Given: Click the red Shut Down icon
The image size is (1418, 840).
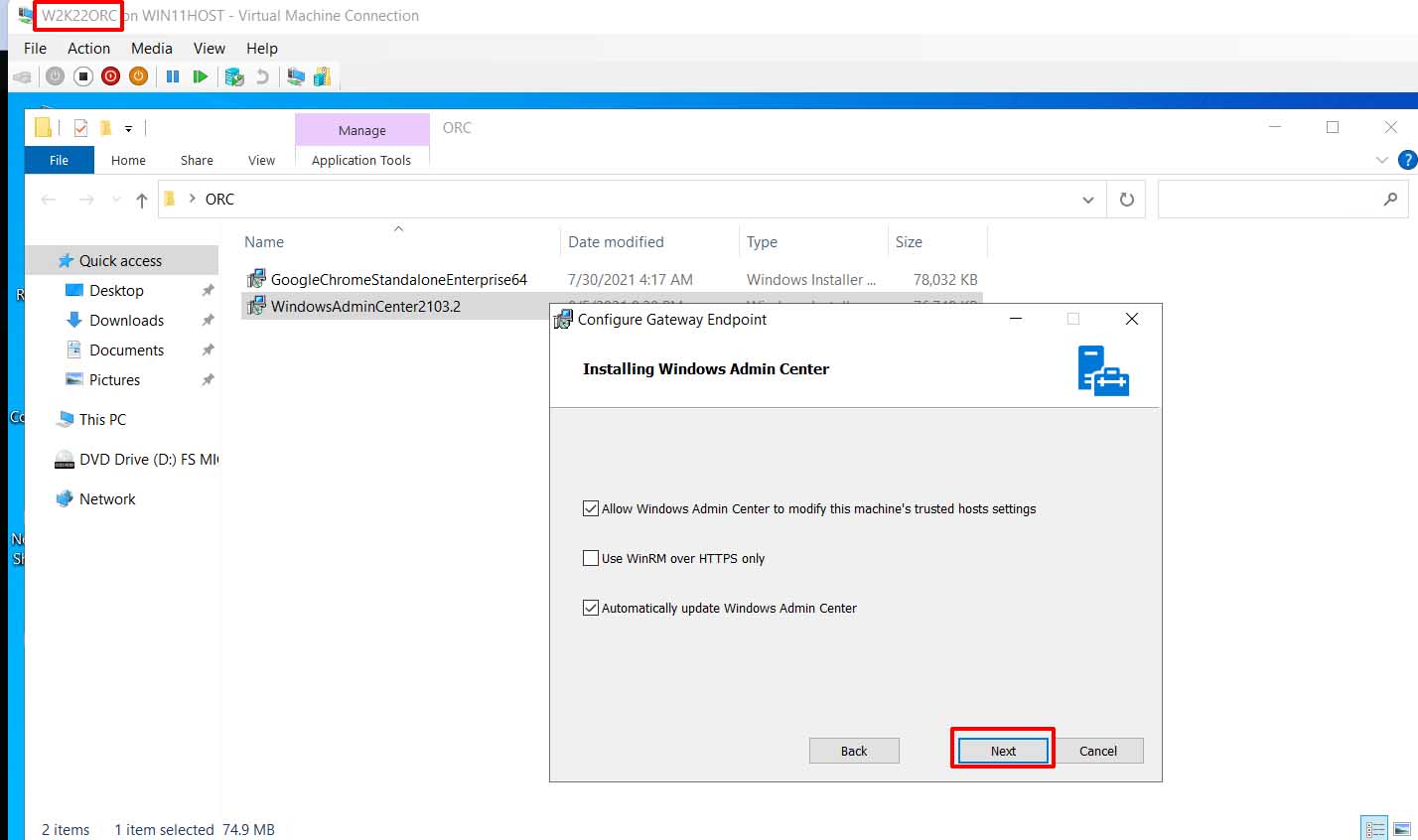Looking at the screenshot, I should coord(111,76).
